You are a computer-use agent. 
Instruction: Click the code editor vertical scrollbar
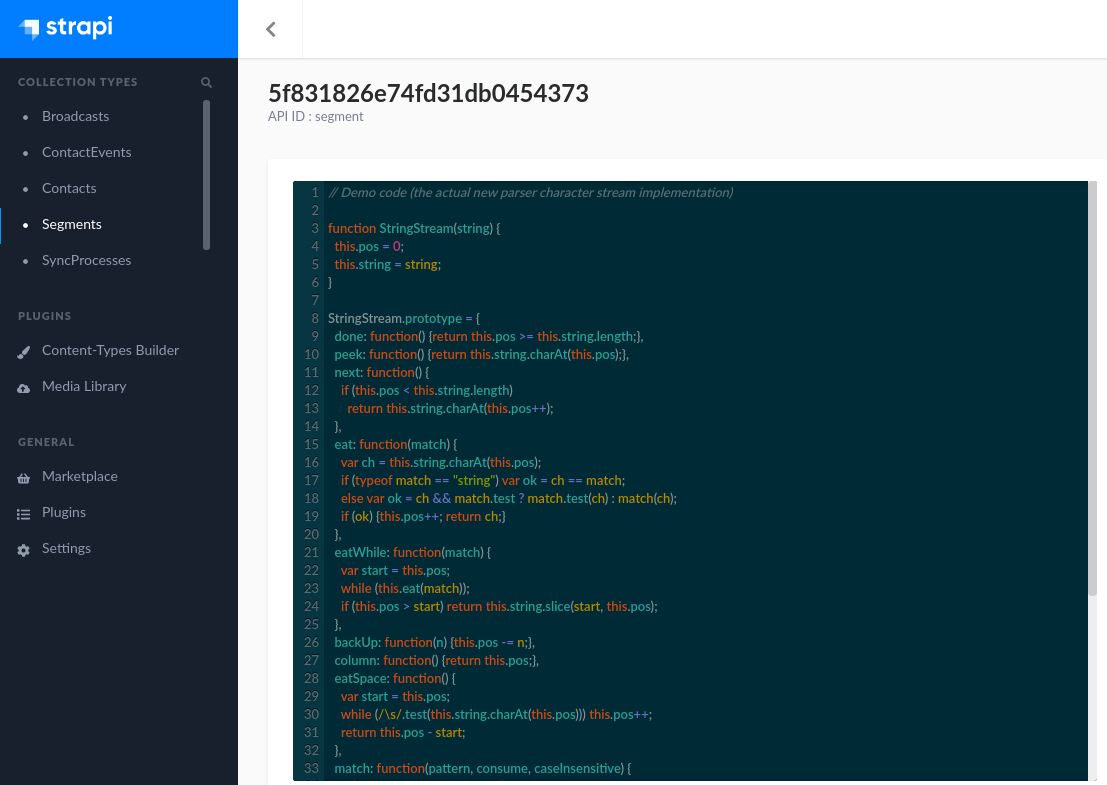[x=1092, y=388]
